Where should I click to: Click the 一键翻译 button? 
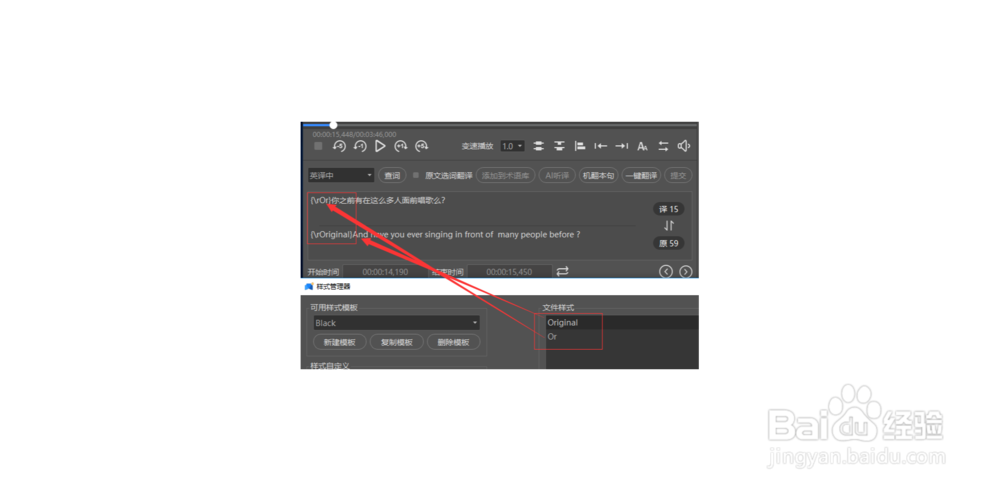click(x=641, y=175)
